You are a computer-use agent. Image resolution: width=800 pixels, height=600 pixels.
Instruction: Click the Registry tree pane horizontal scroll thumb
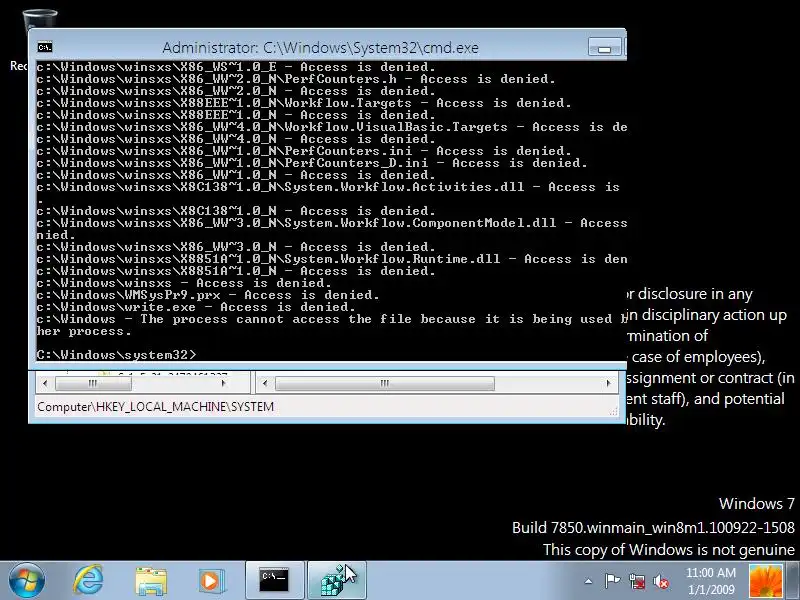[93, 383]
